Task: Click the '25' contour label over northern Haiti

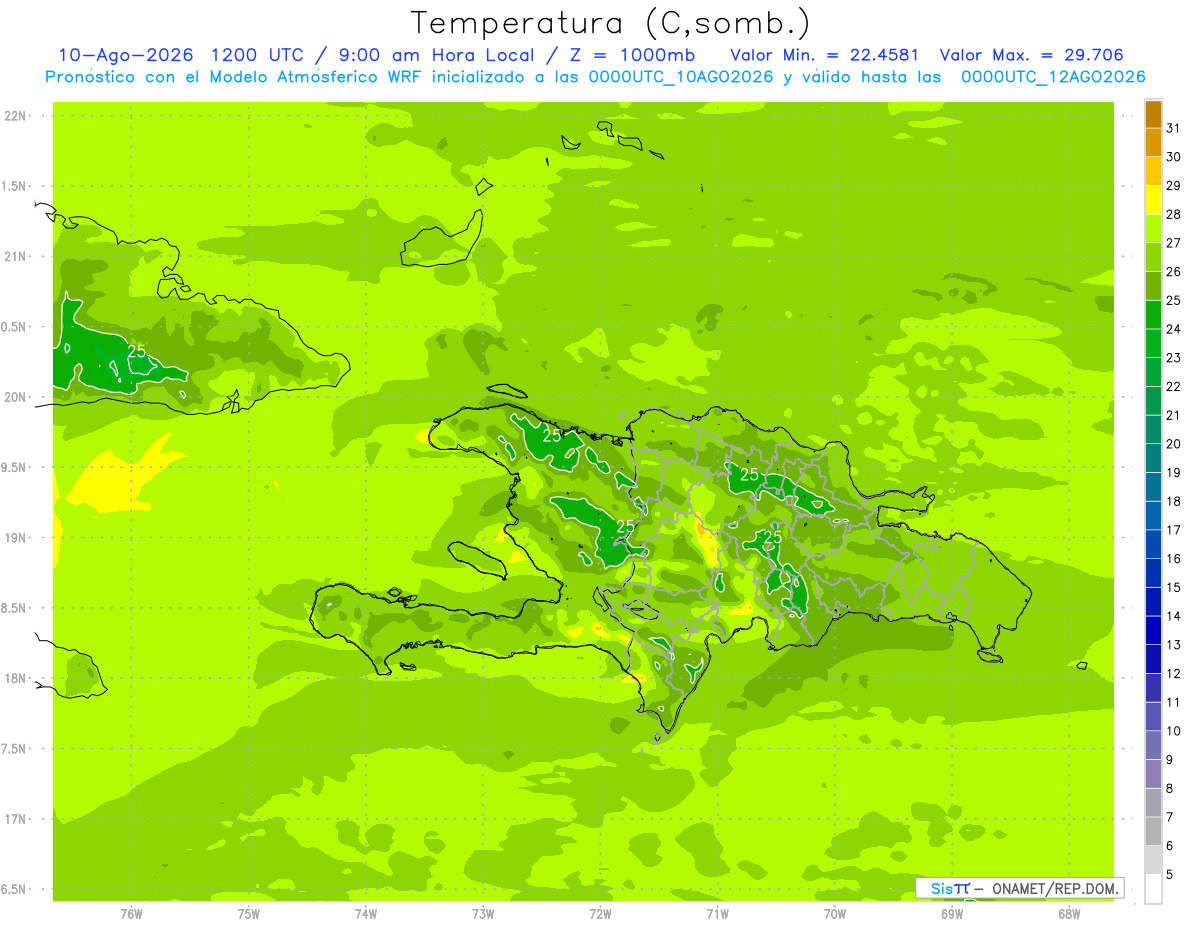Action: (x=551, y=435)
